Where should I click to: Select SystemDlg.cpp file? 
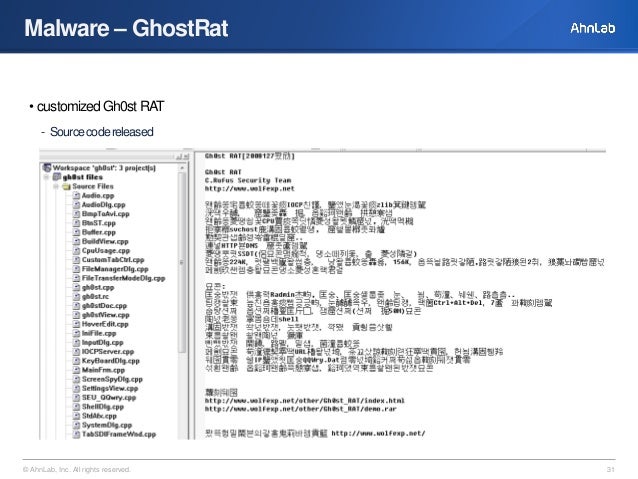[x=107, y=425]
